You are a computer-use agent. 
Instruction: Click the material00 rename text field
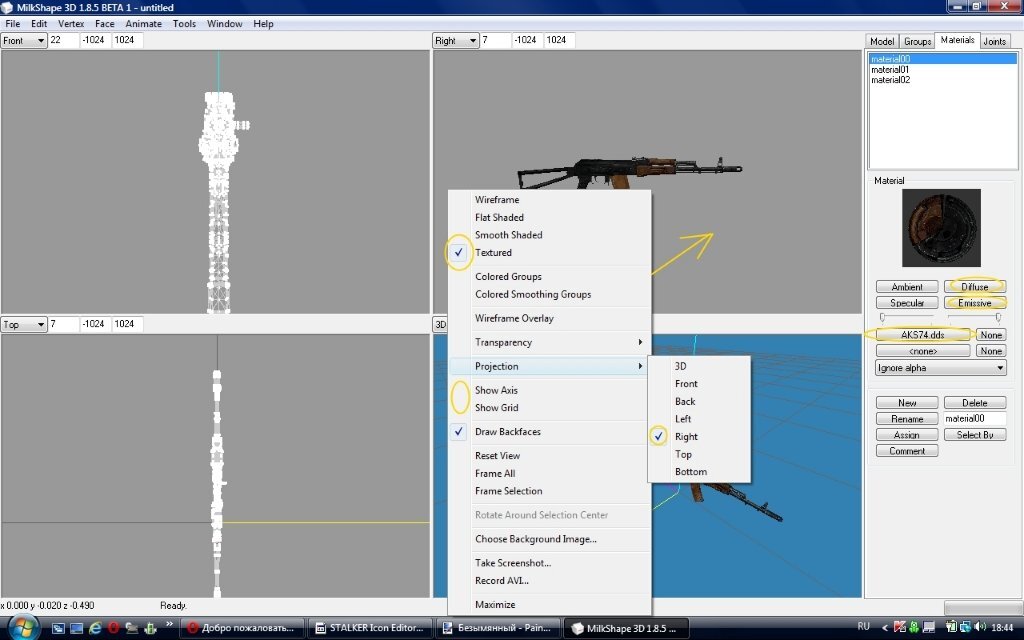pyautogui.click(x=974, y=419)
